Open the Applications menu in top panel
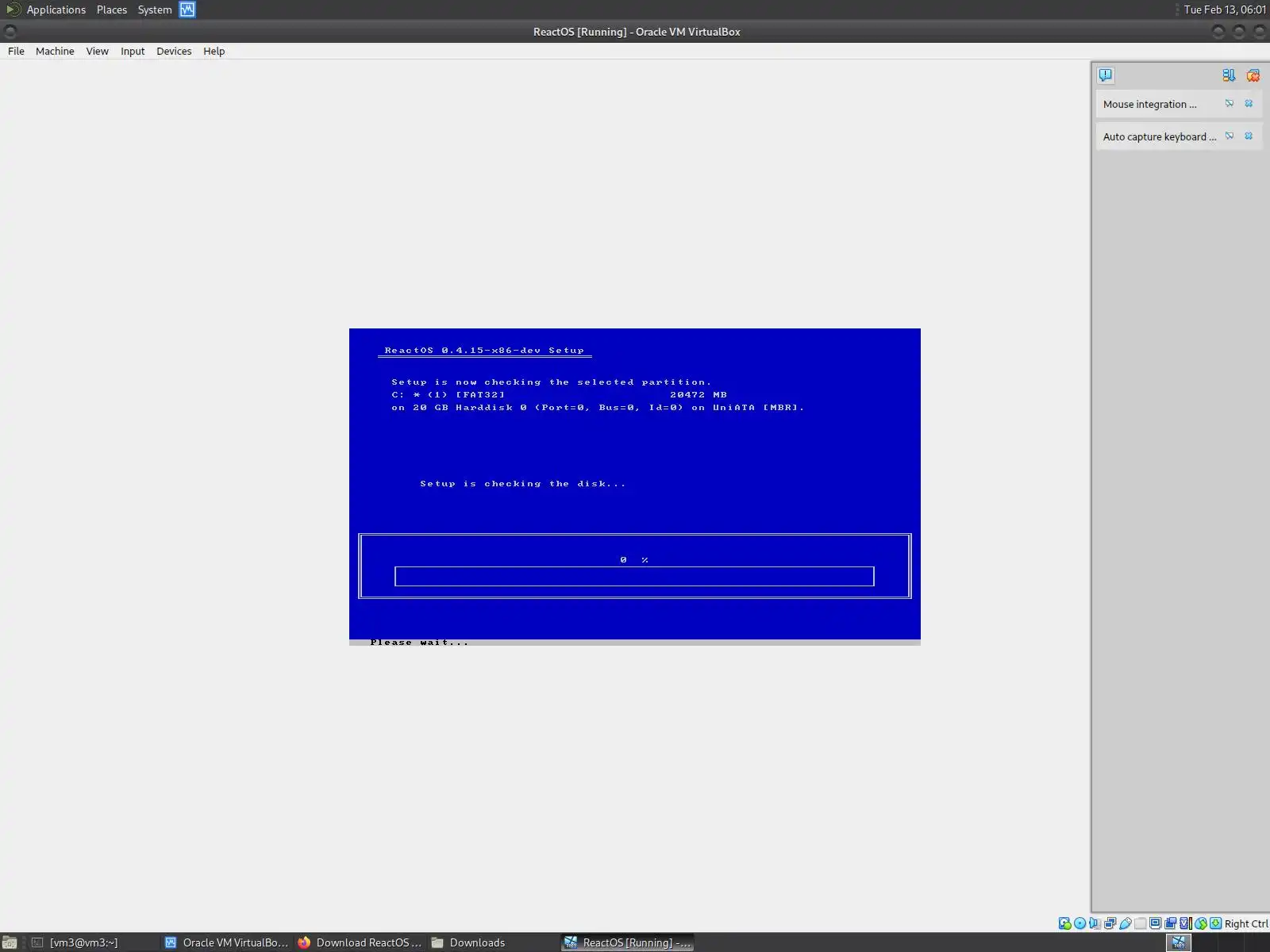Viewport: 1270px width, 952px height. [x=56, y=10]
